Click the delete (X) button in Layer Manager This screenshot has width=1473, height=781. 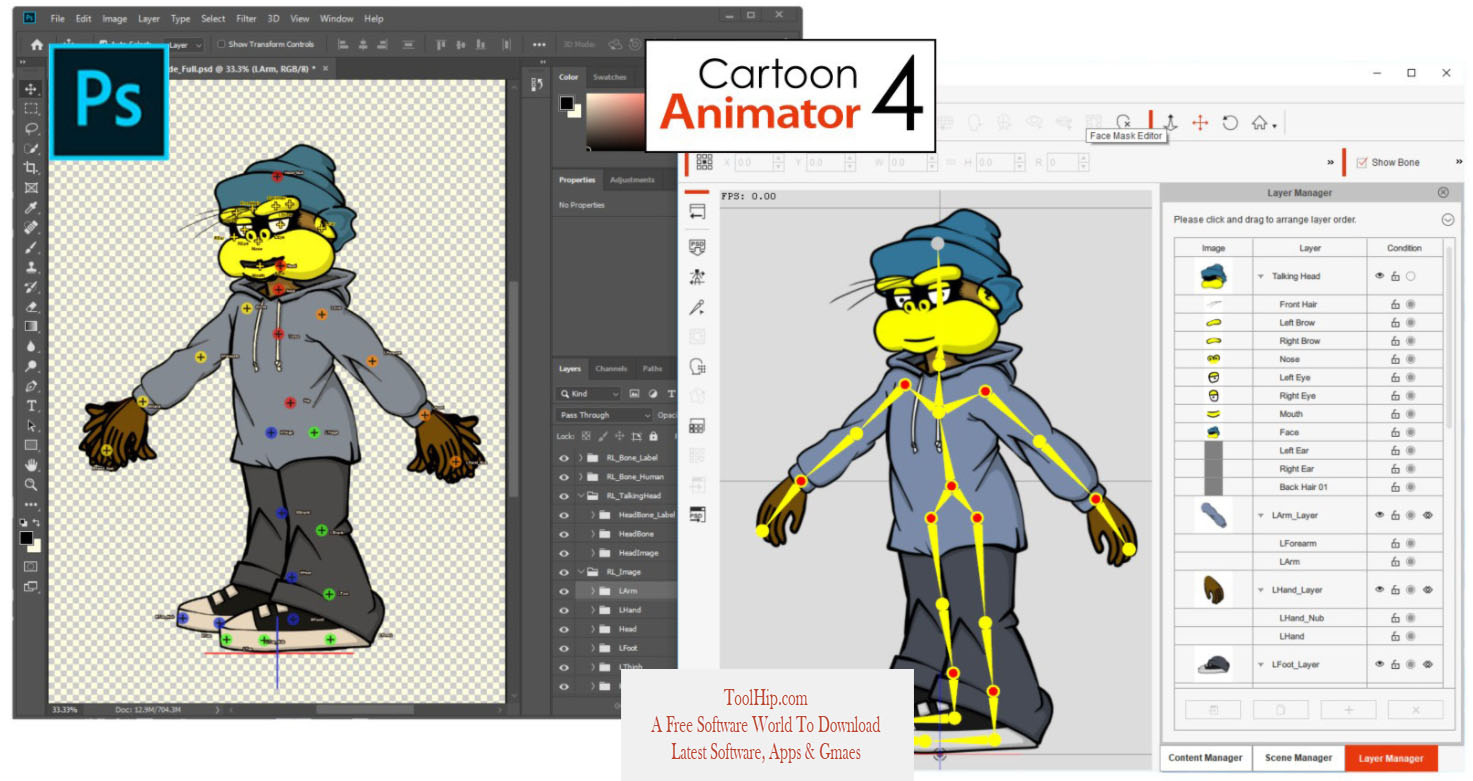click(1416, 709)
